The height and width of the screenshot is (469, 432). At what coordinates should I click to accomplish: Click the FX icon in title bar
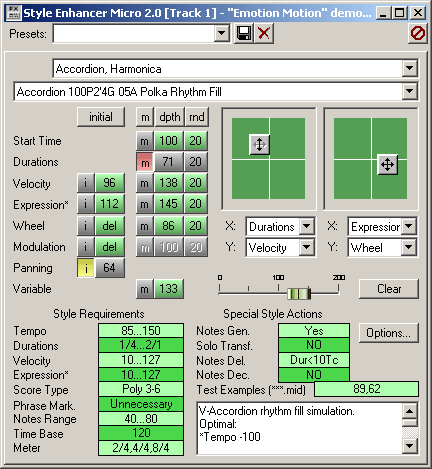pos(14,13)
